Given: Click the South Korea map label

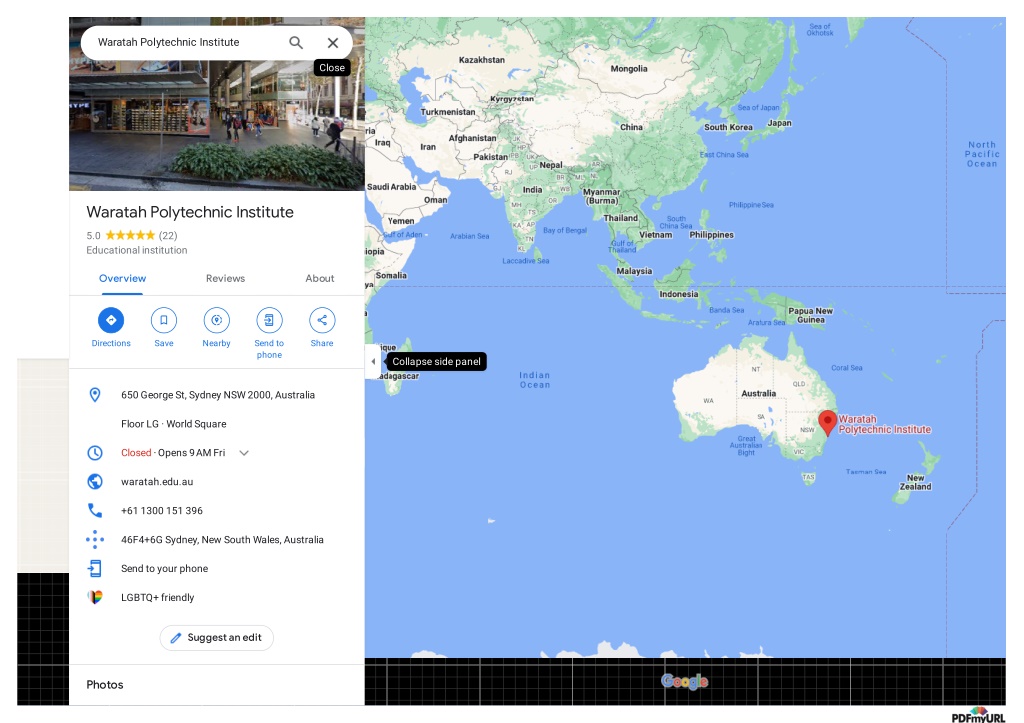Looking at the screenshot, I should click(728, 127).
